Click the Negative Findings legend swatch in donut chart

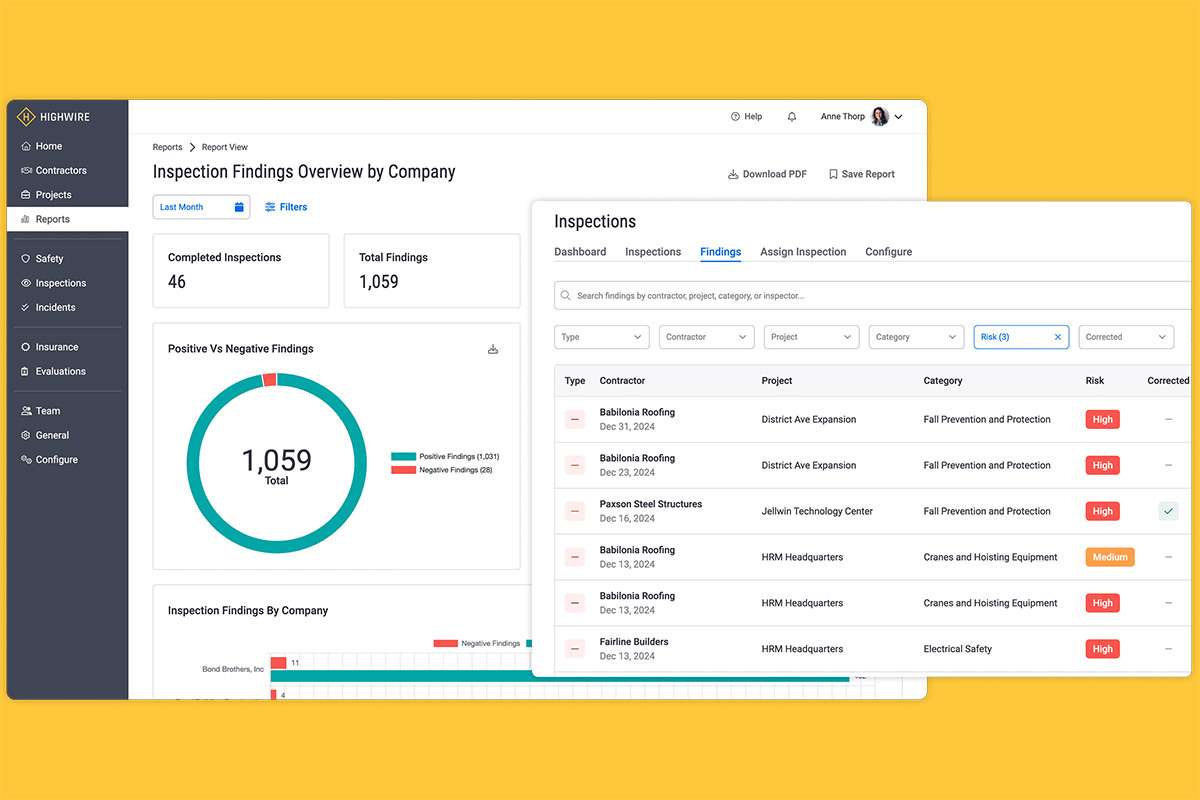pos(403,470)
